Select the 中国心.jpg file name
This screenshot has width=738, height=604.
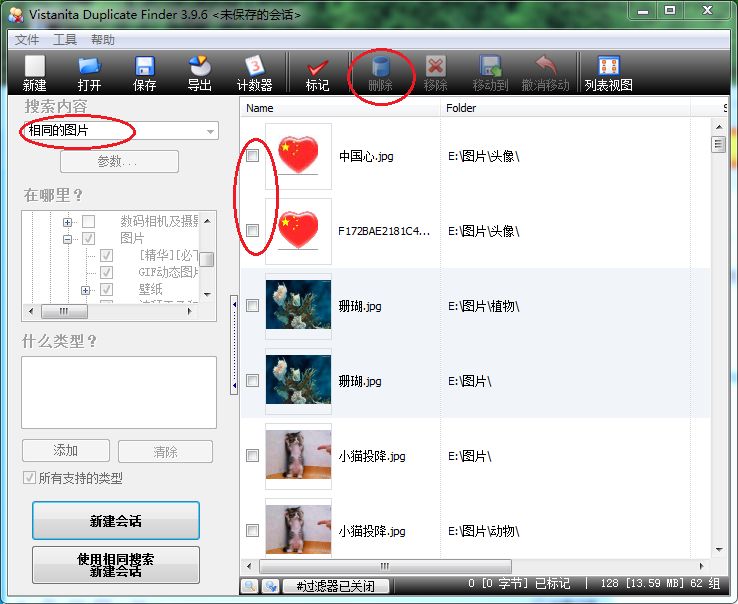pyautogui.click(x=366, y=156)
